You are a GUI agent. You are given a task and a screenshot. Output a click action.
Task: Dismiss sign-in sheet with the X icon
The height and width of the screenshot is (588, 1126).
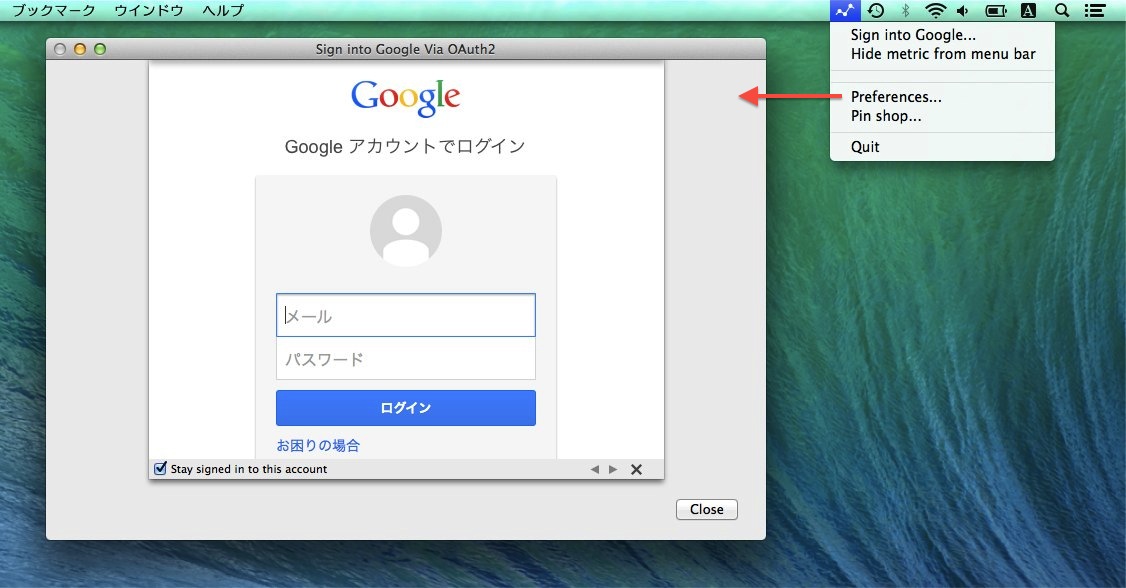636,470
